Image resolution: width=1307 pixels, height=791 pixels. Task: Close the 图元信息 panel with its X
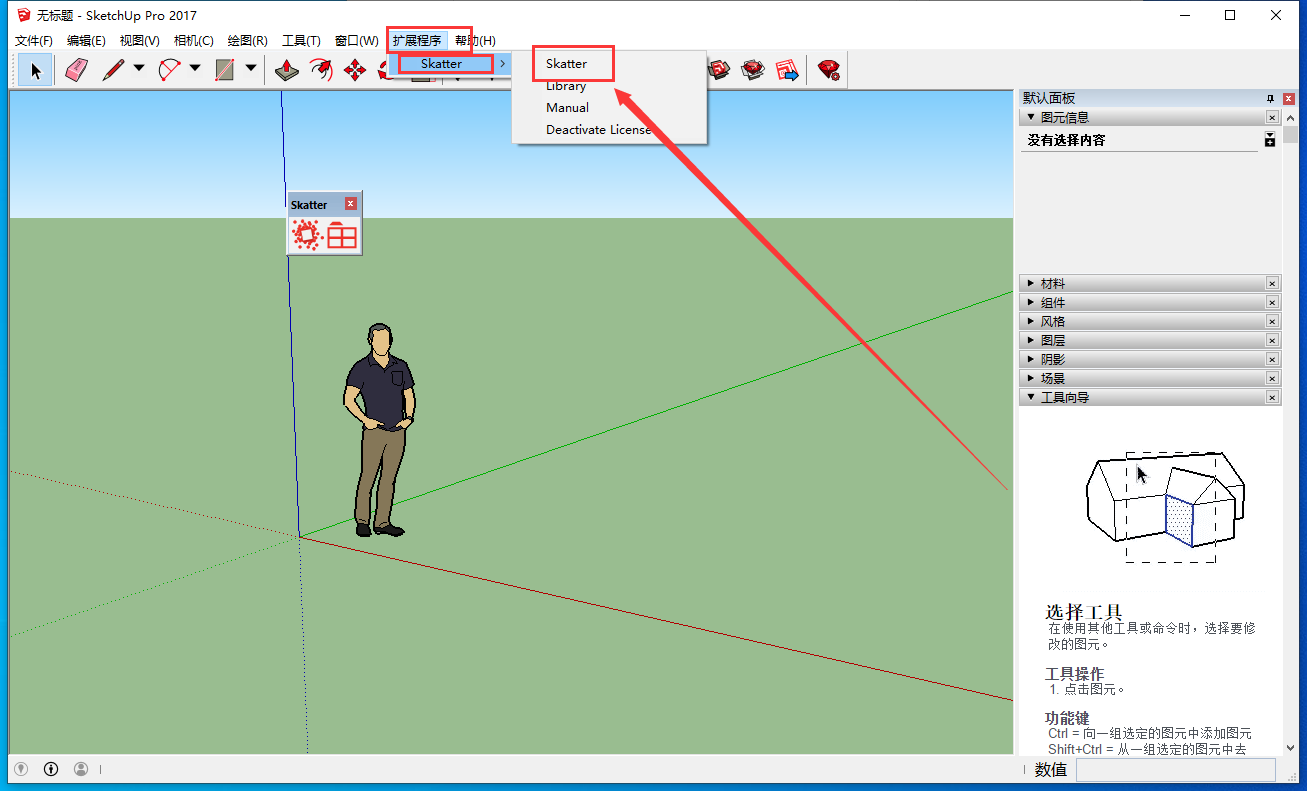click(x=1272, y=117)
